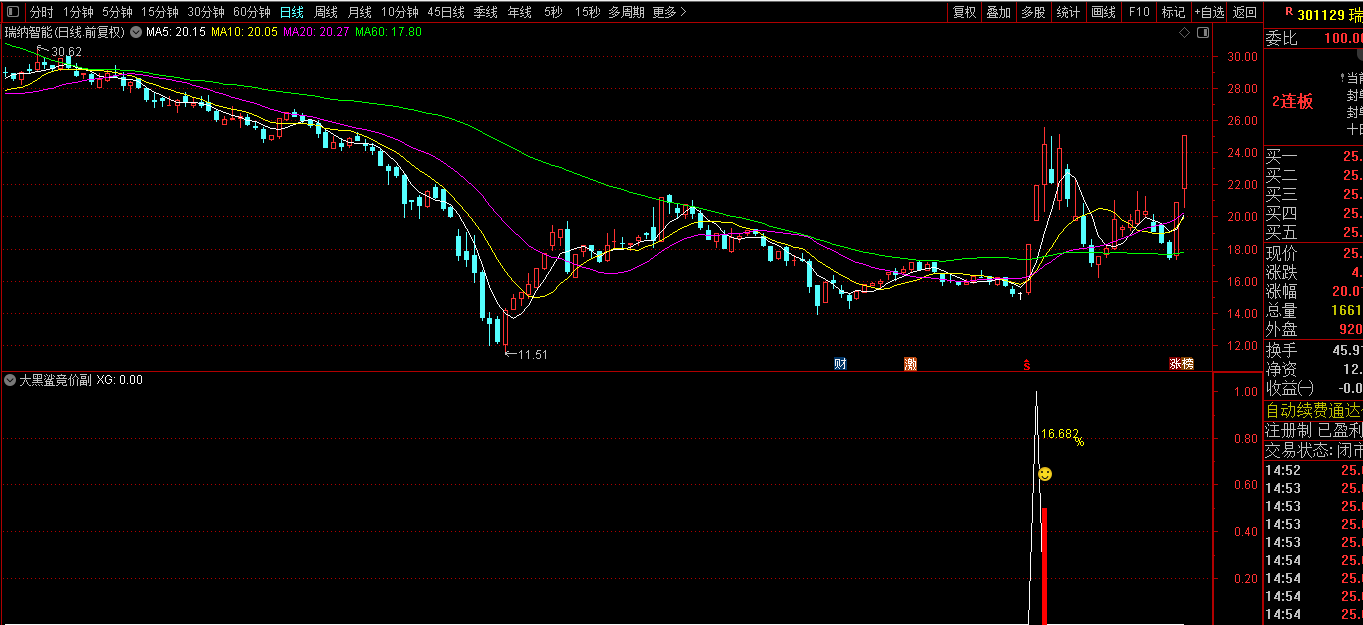Open the 画线 drawing tools
Image resolution: width=1363 pixels, height=625 pixels.
pyautogui.click(x=1103, y=12)
